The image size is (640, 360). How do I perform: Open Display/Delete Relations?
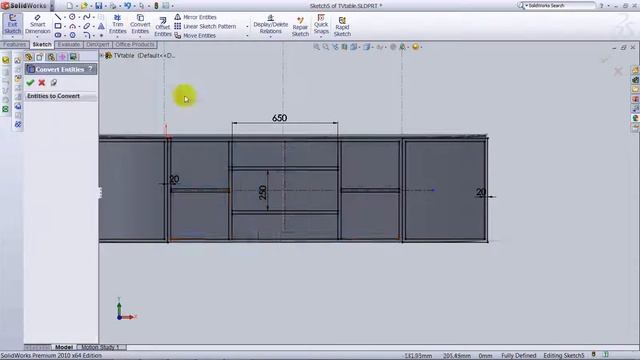point(271,24)
